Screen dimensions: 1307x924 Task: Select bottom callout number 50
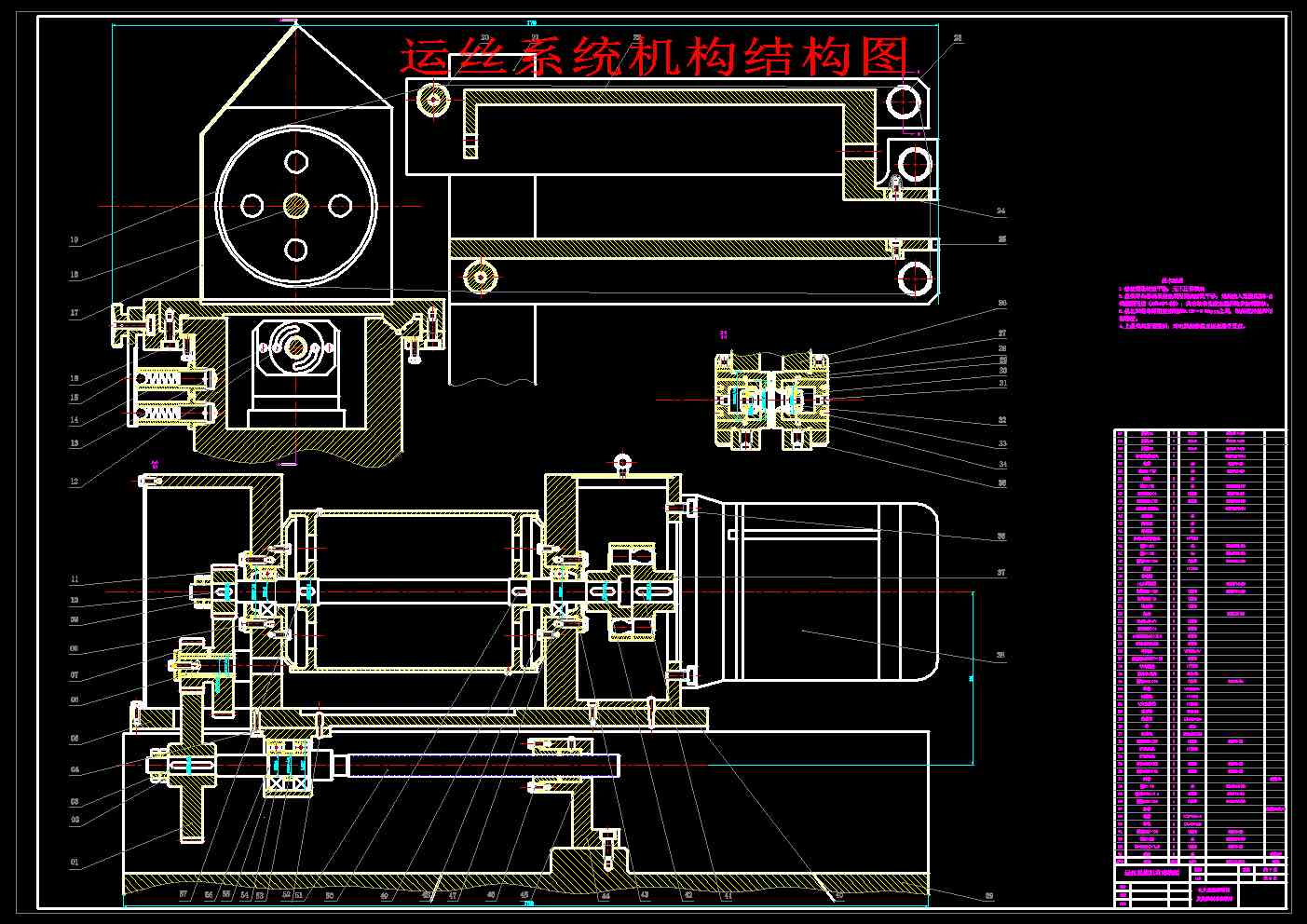pos(330,895)
